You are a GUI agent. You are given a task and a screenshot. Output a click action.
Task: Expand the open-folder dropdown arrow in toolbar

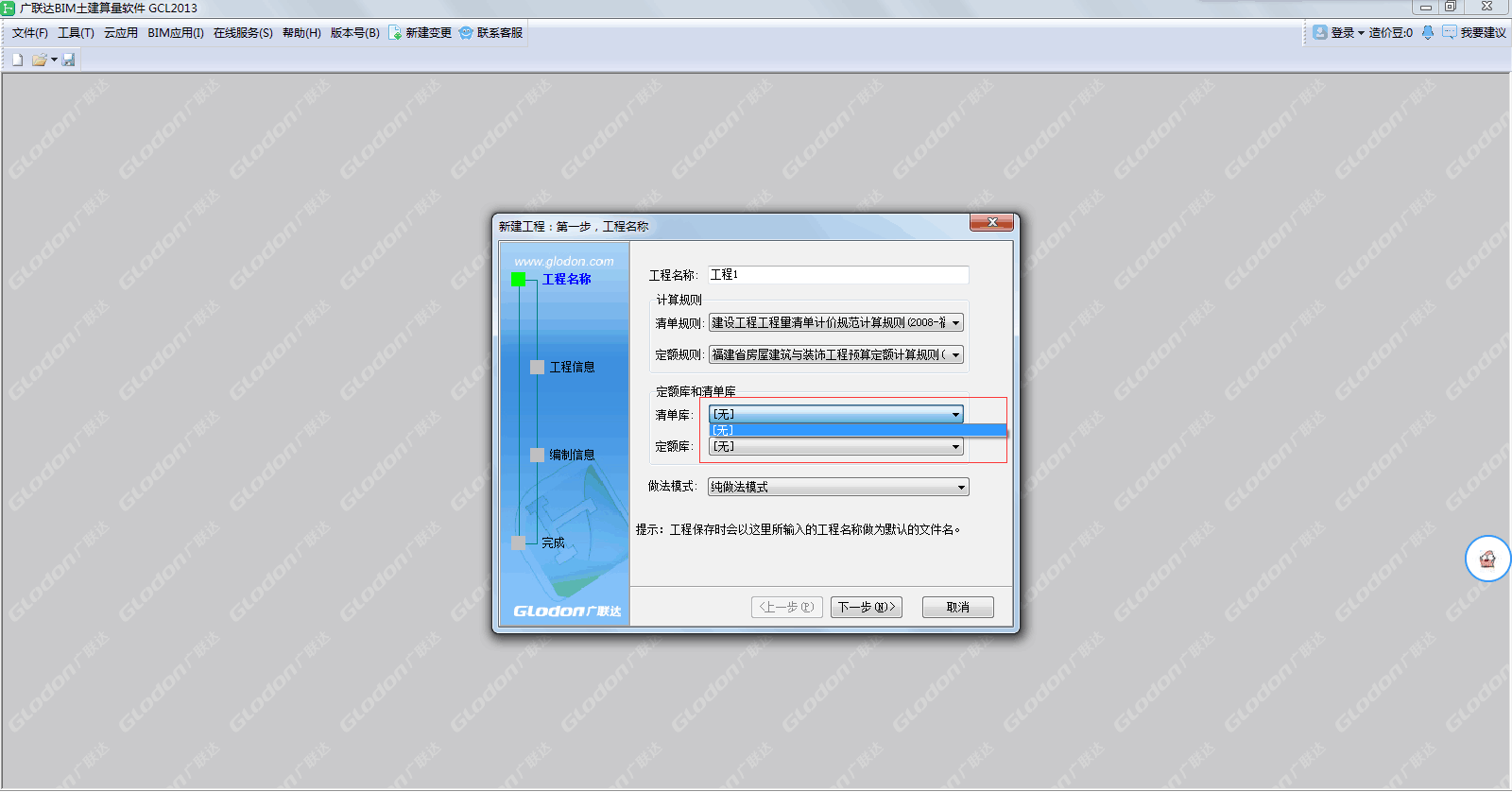[54, 60]
